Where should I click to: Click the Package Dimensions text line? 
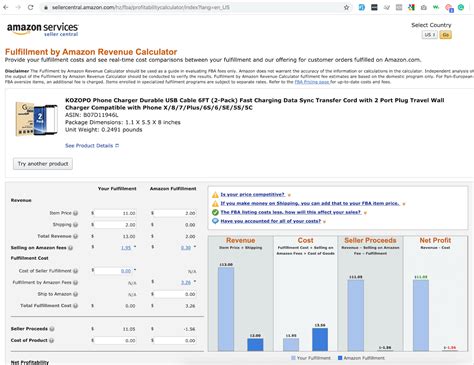[123, 122]
